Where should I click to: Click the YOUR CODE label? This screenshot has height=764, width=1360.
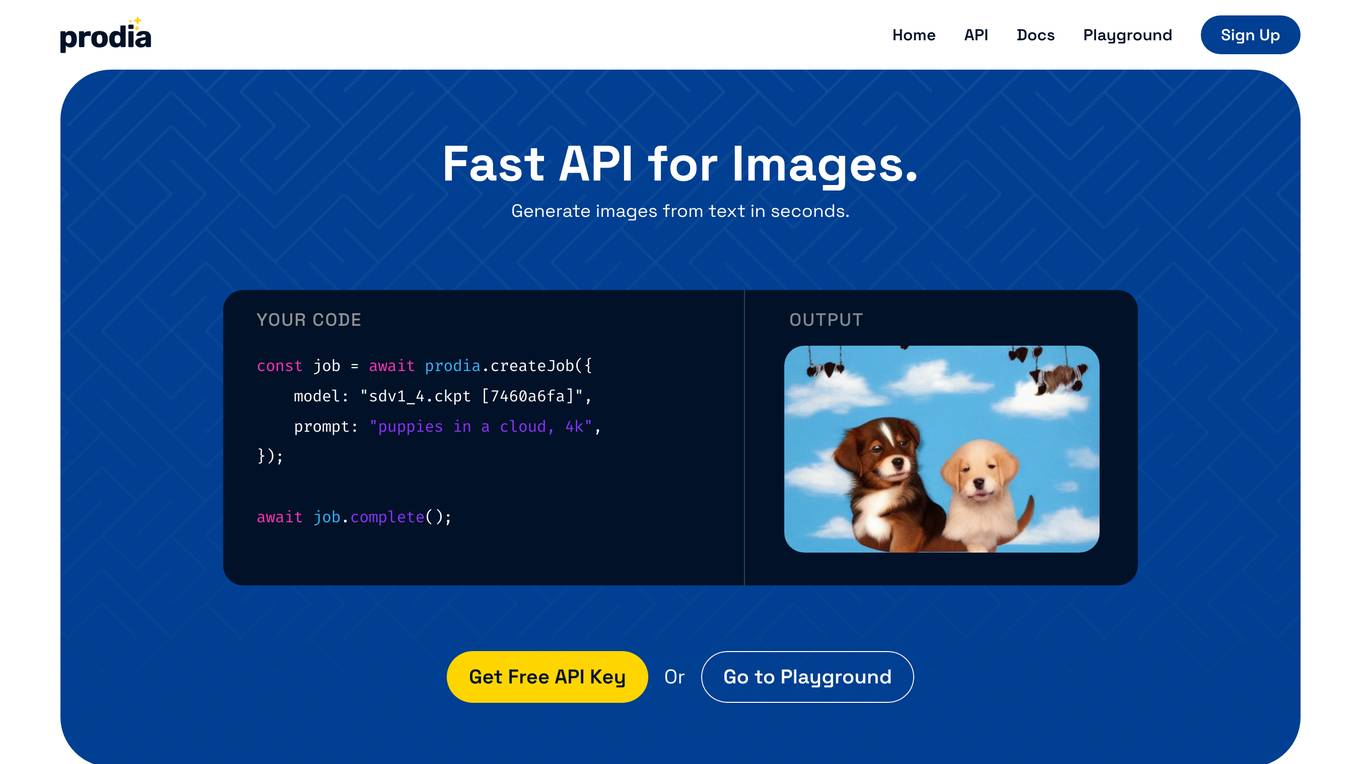click(x=309, y=320)
